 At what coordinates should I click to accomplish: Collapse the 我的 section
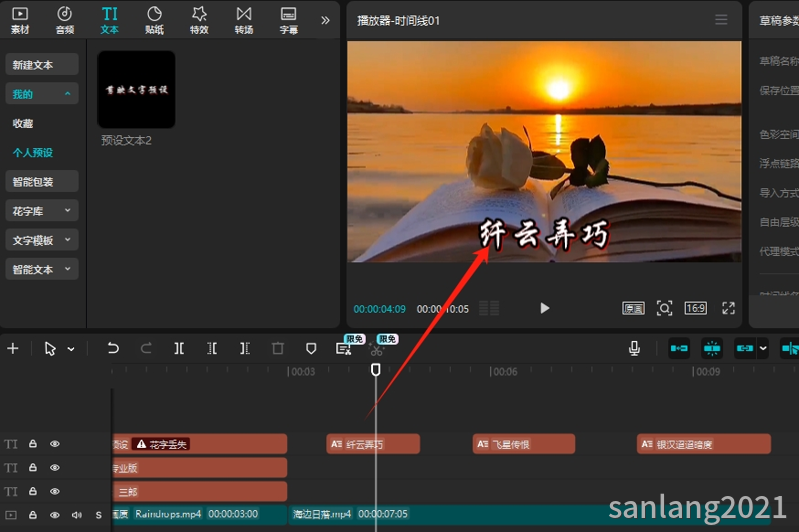pos(42,94)
